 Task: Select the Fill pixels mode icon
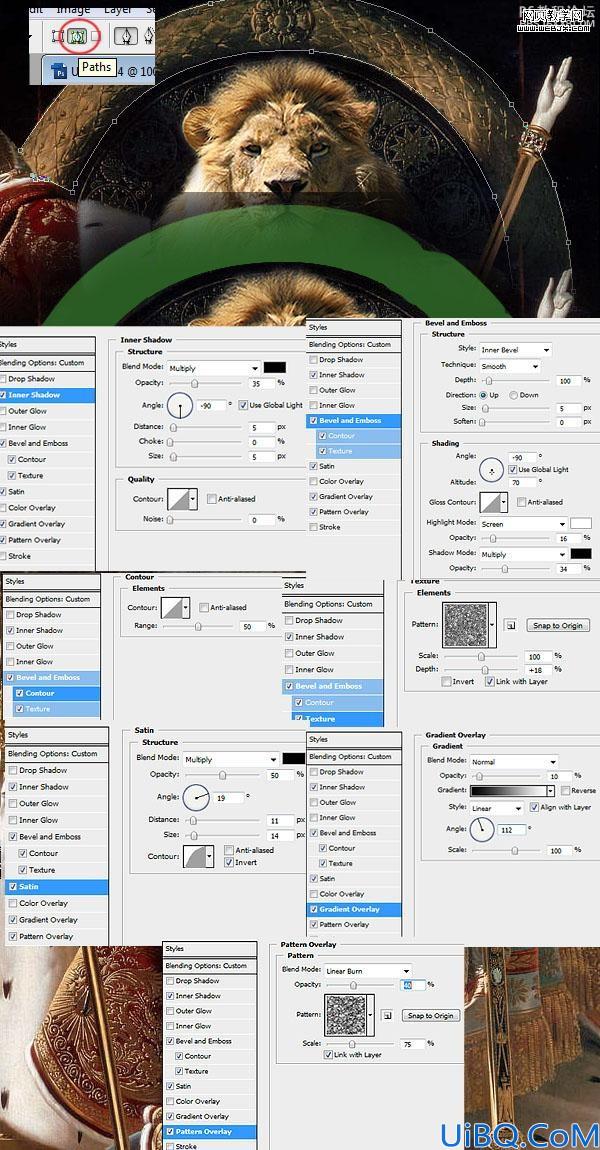click(x=95, y=35)
